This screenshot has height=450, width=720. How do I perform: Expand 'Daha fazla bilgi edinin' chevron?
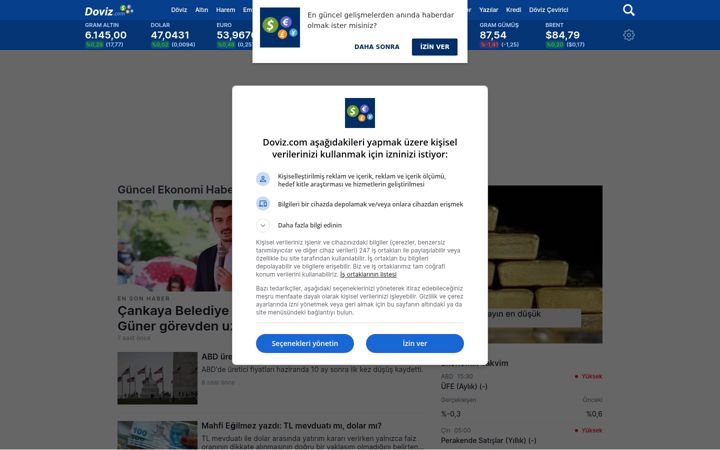pyautogui.click(x=263, y=225)
